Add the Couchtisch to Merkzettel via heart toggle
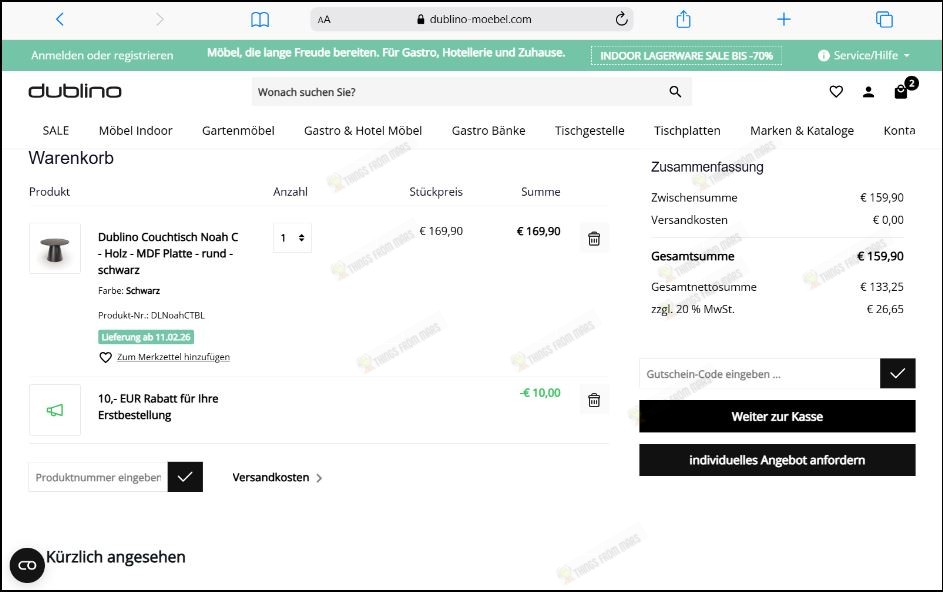 (106, 357)
